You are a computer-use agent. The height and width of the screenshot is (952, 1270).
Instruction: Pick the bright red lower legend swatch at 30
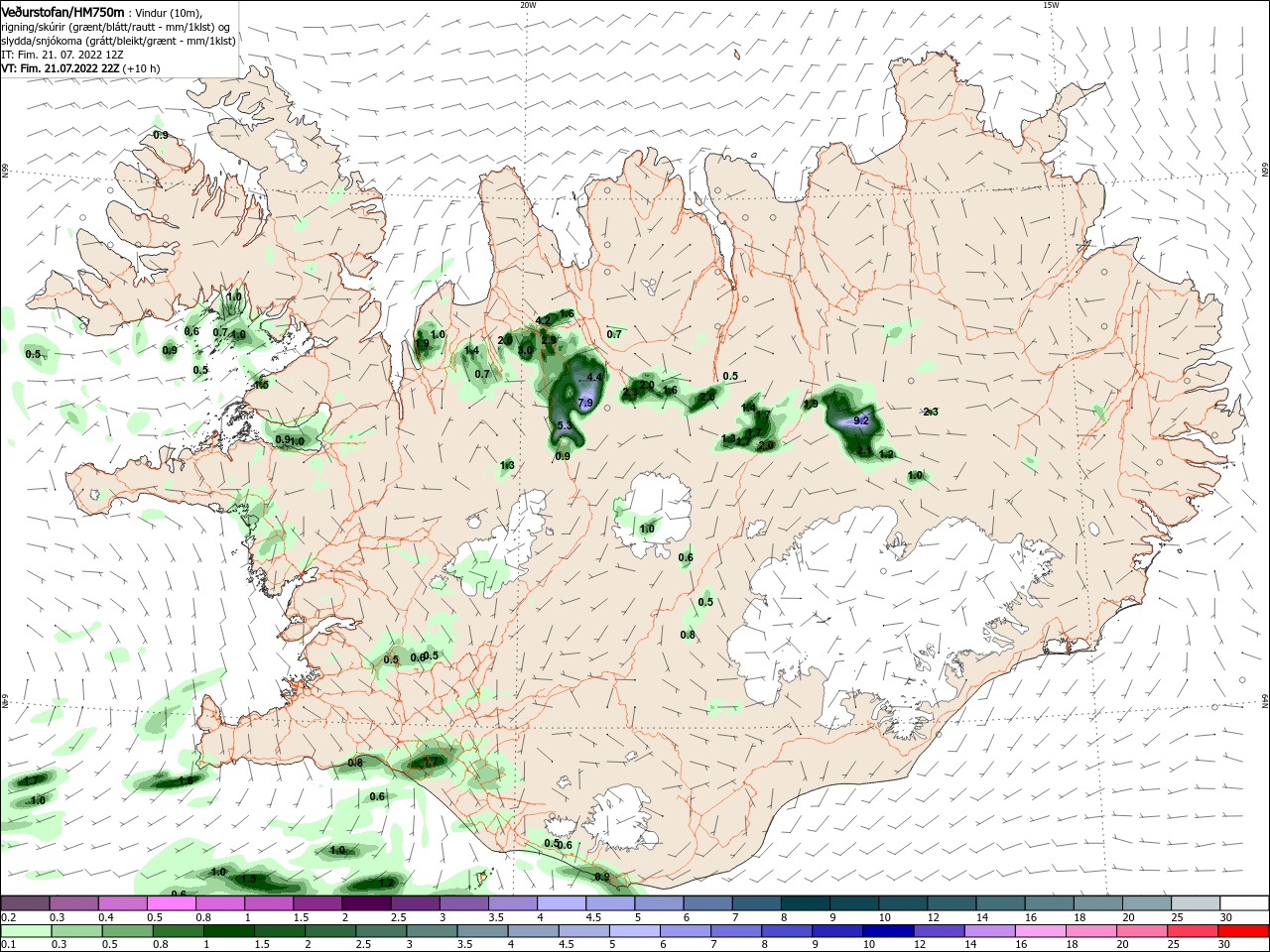(1245, 931)
